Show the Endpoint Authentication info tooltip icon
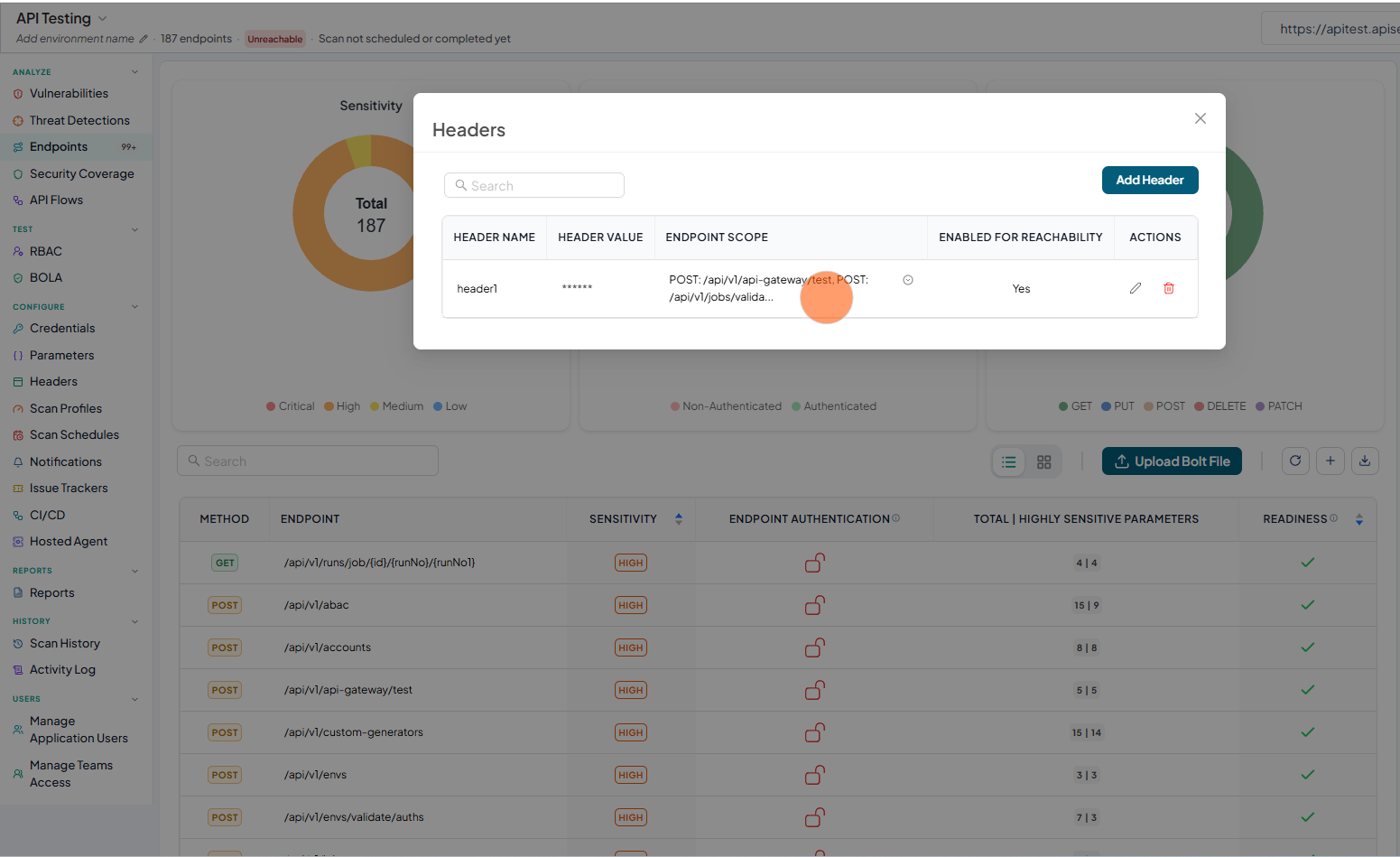1400x857 pixels. pos(895,518)
